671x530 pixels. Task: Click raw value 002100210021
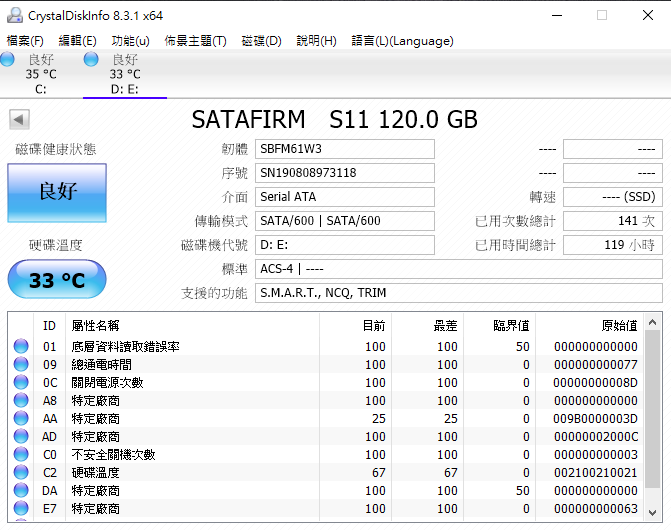point(595,472)
